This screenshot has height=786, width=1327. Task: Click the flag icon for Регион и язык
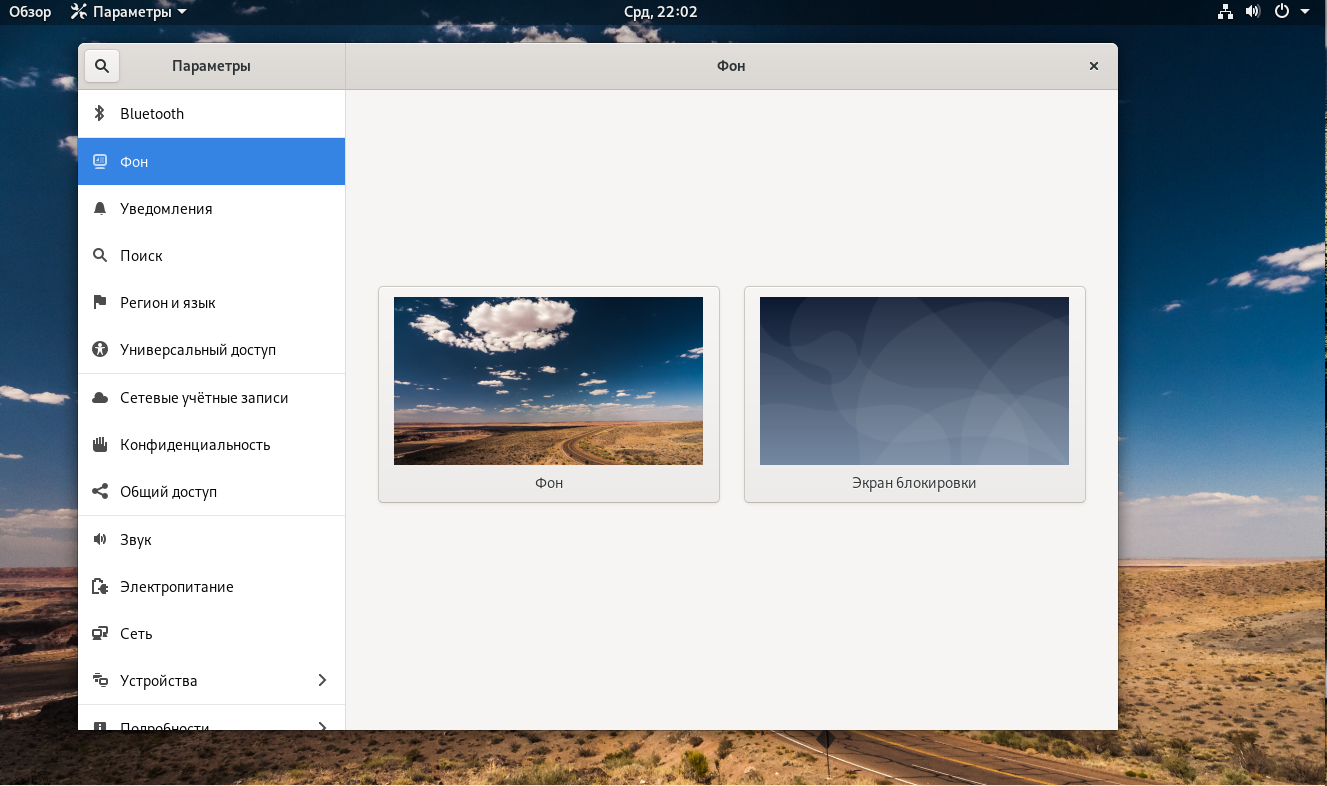[99, 302]
